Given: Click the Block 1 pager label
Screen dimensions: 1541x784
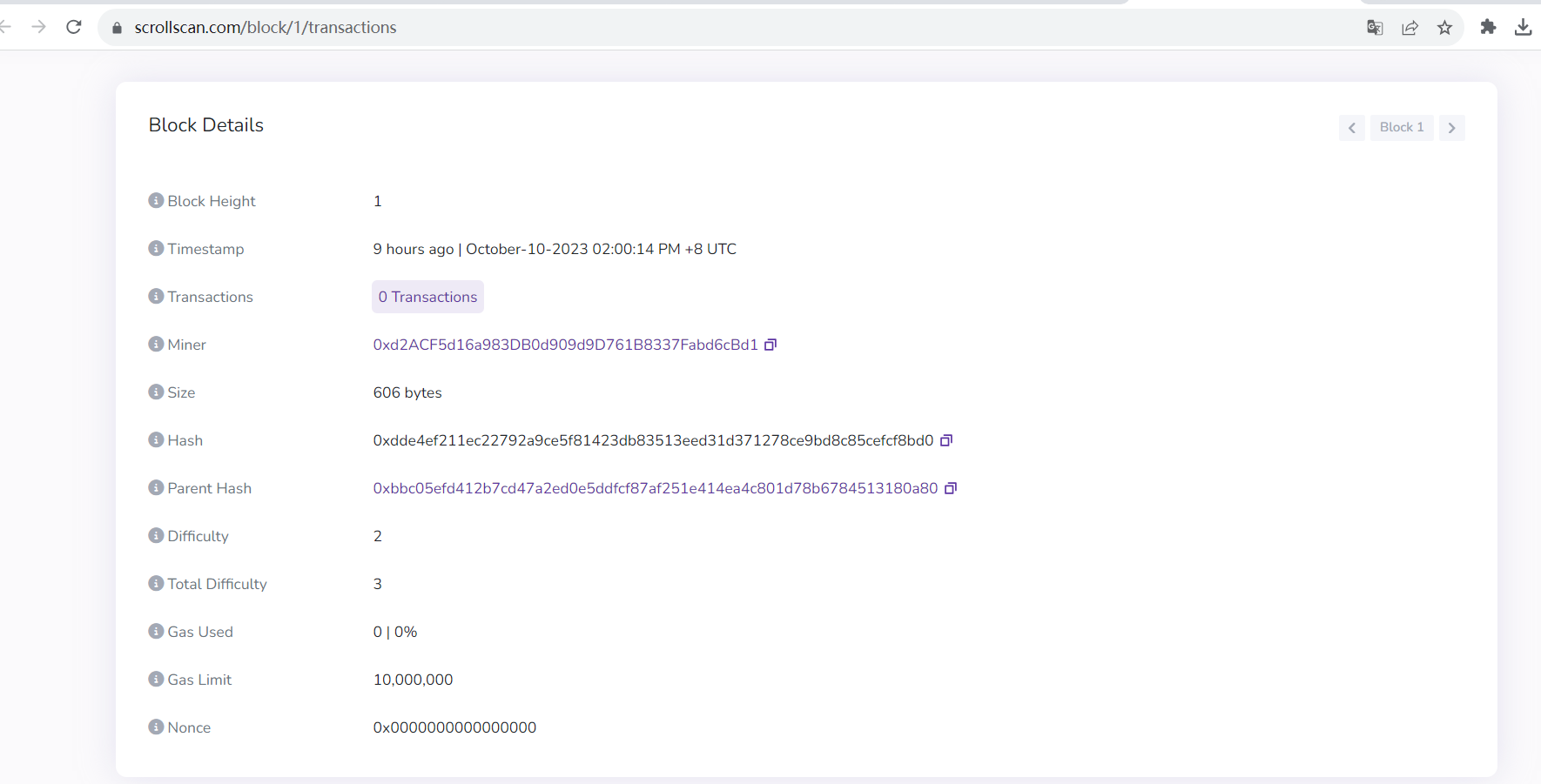Looking at the screenshot, I should click(x=1402, y=128).
